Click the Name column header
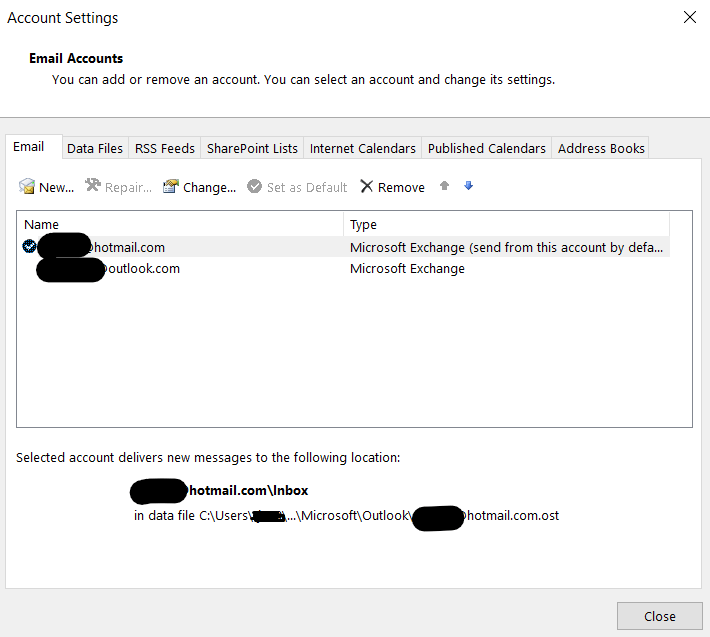Viewport: 710px width, 637px height. 180,224
